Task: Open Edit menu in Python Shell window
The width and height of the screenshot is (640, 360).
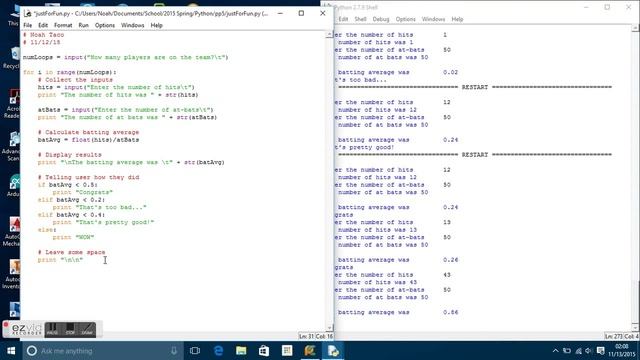Action: click(343, 19)
